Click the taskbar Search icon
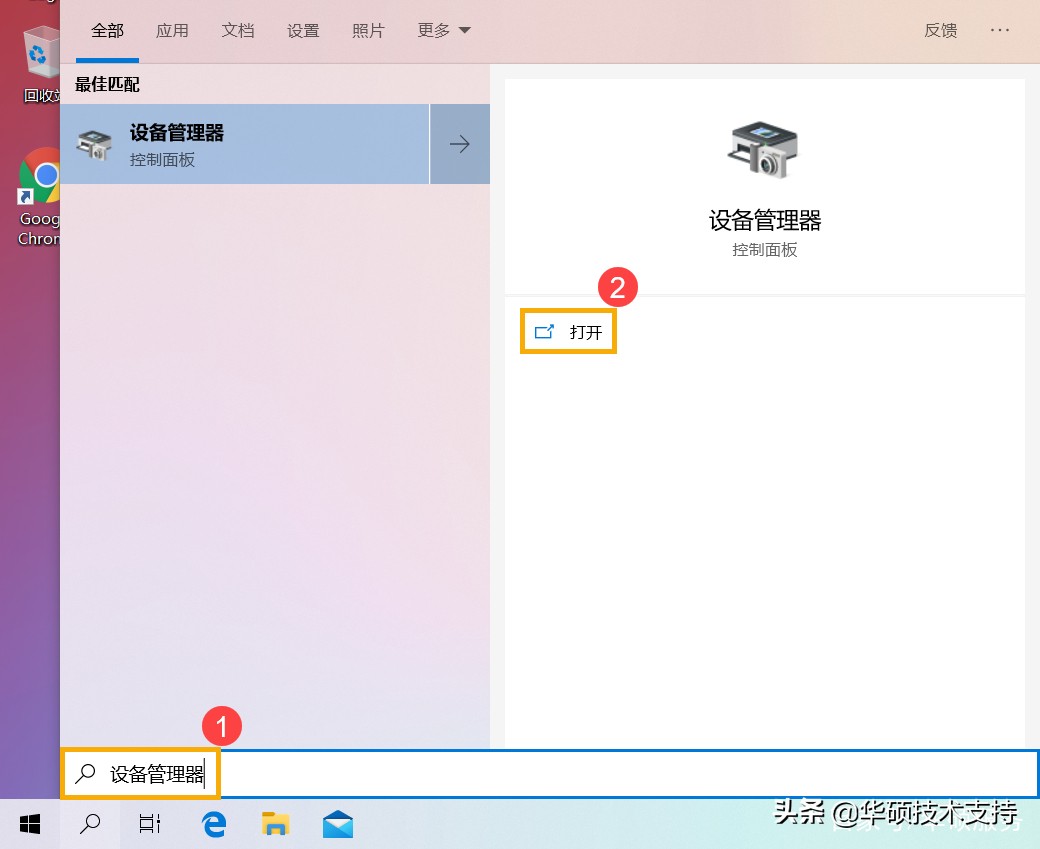The height and width of the screenshot is (849, 1040). pyautogui.click(x=89, y=823)
